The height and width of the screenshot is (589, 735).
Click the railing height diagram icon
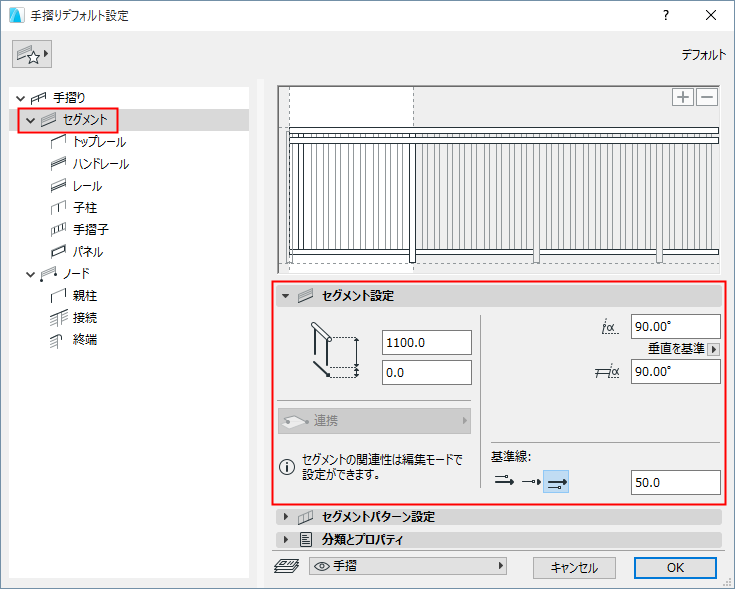(335, 350)
